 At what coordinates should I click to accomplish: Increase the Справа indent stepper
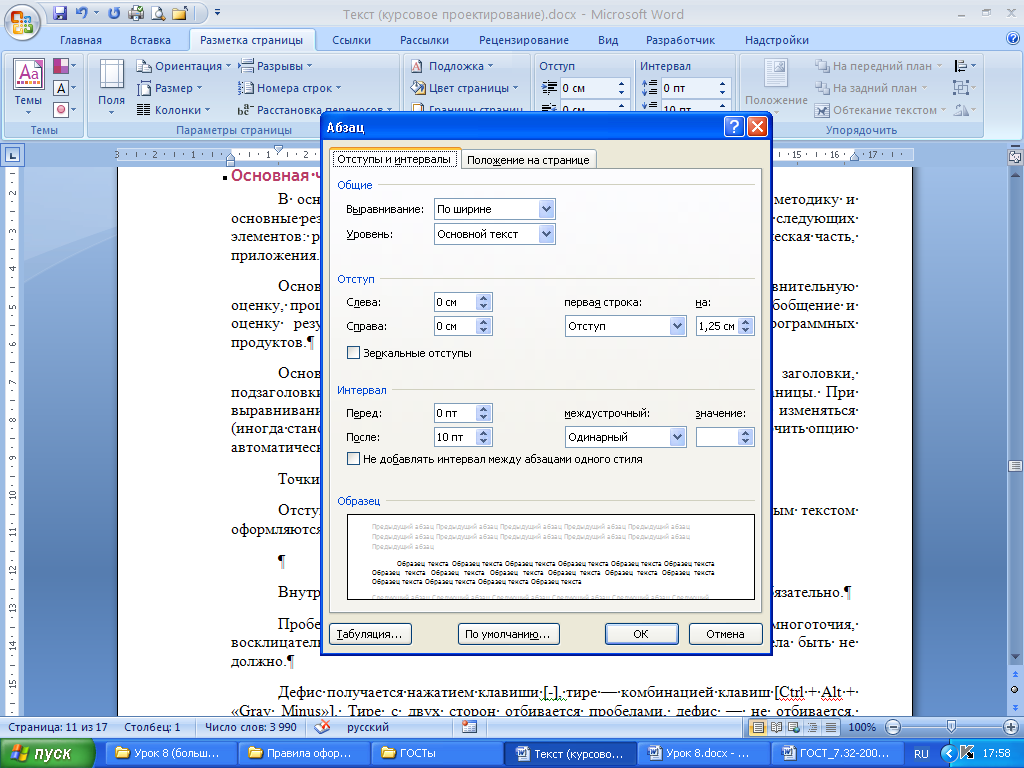[483, 321]
